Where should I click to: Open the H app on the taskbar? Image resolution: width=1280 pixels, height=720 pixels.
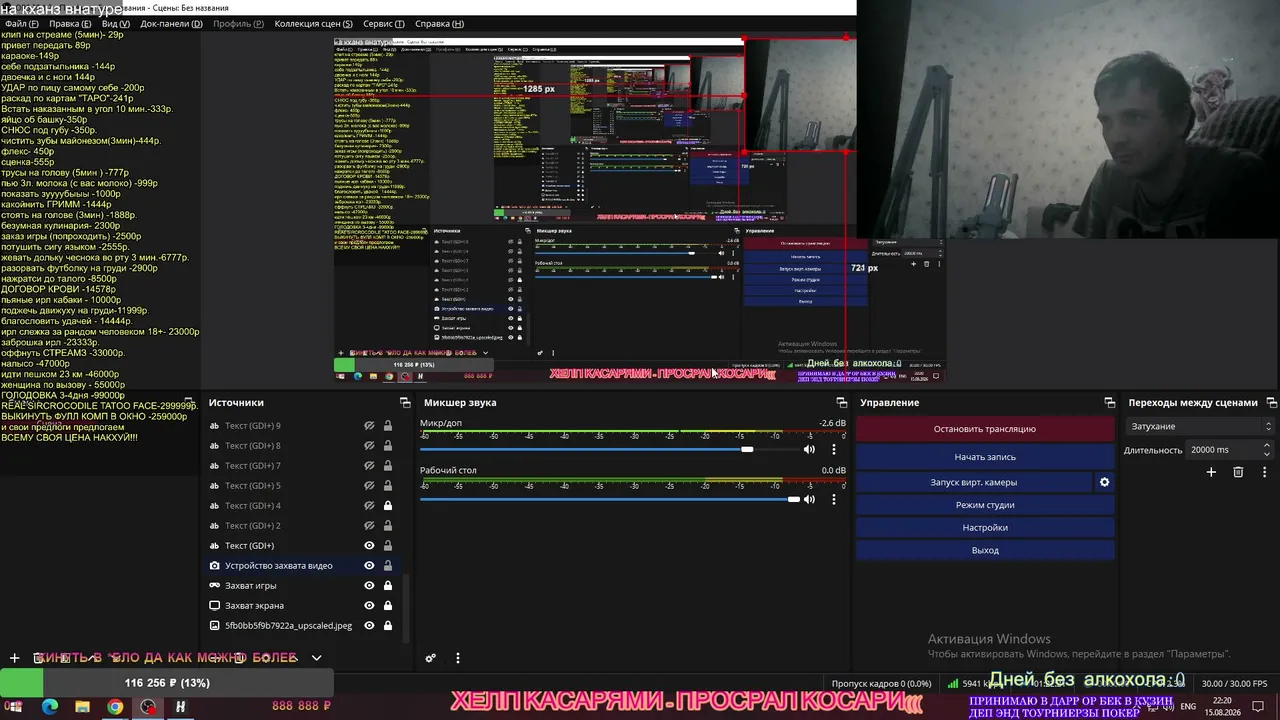[180, 707]
